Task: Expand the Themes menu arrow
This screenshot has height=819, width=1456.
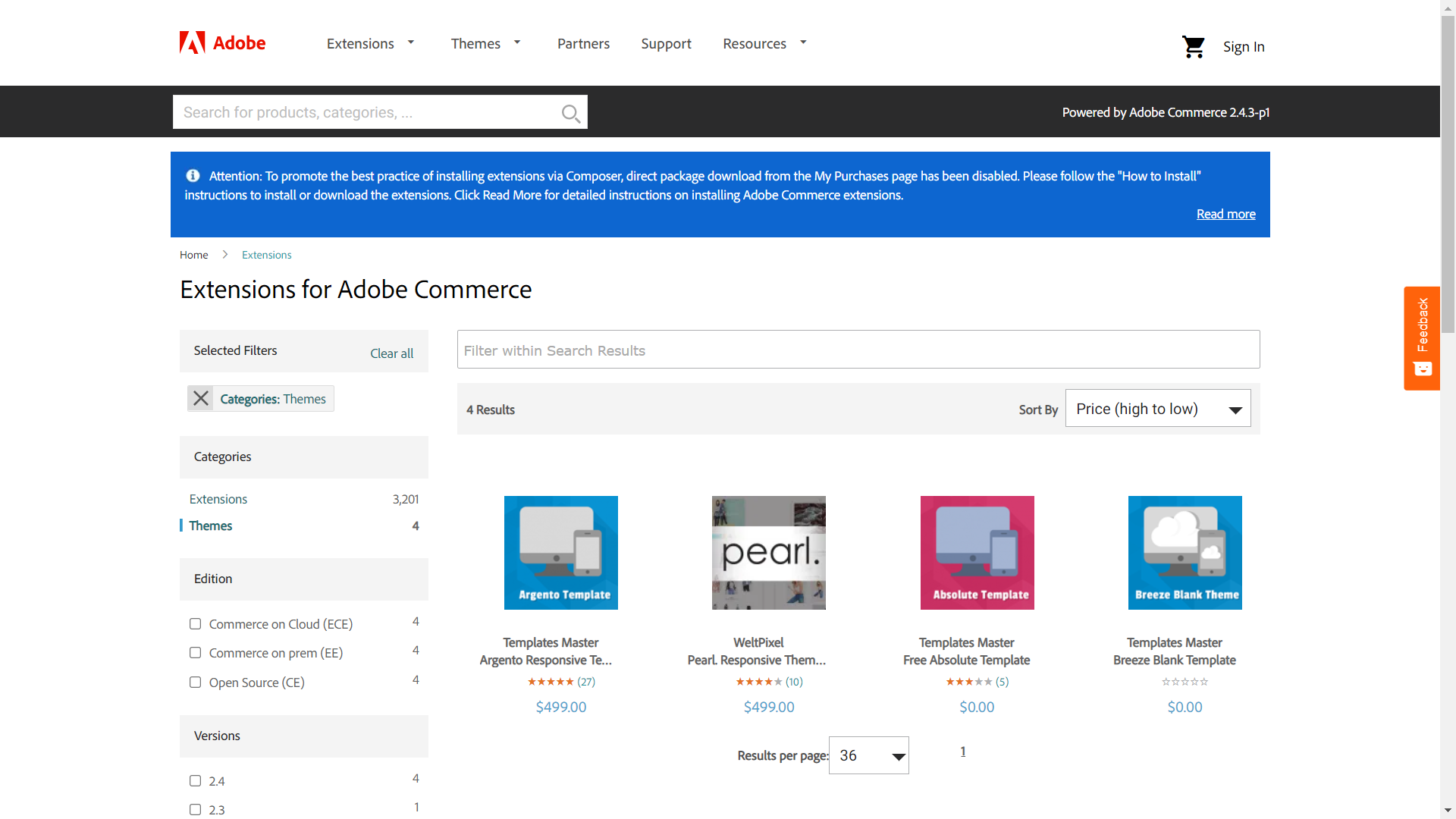Action: (x=517, y=42)
